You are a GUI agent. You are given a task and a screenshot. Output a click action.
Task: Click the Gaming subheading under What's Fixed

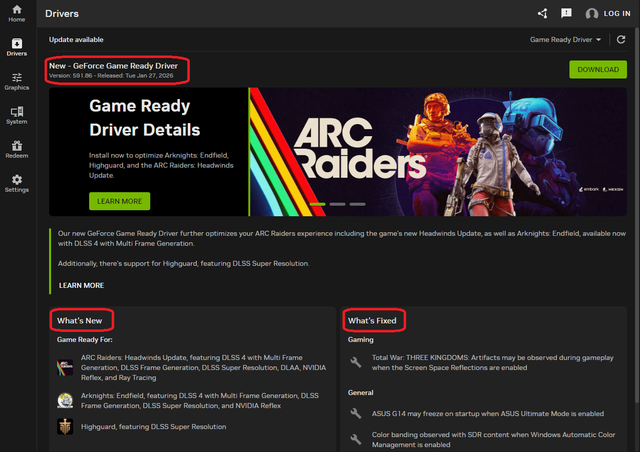[x=360, y=340]
